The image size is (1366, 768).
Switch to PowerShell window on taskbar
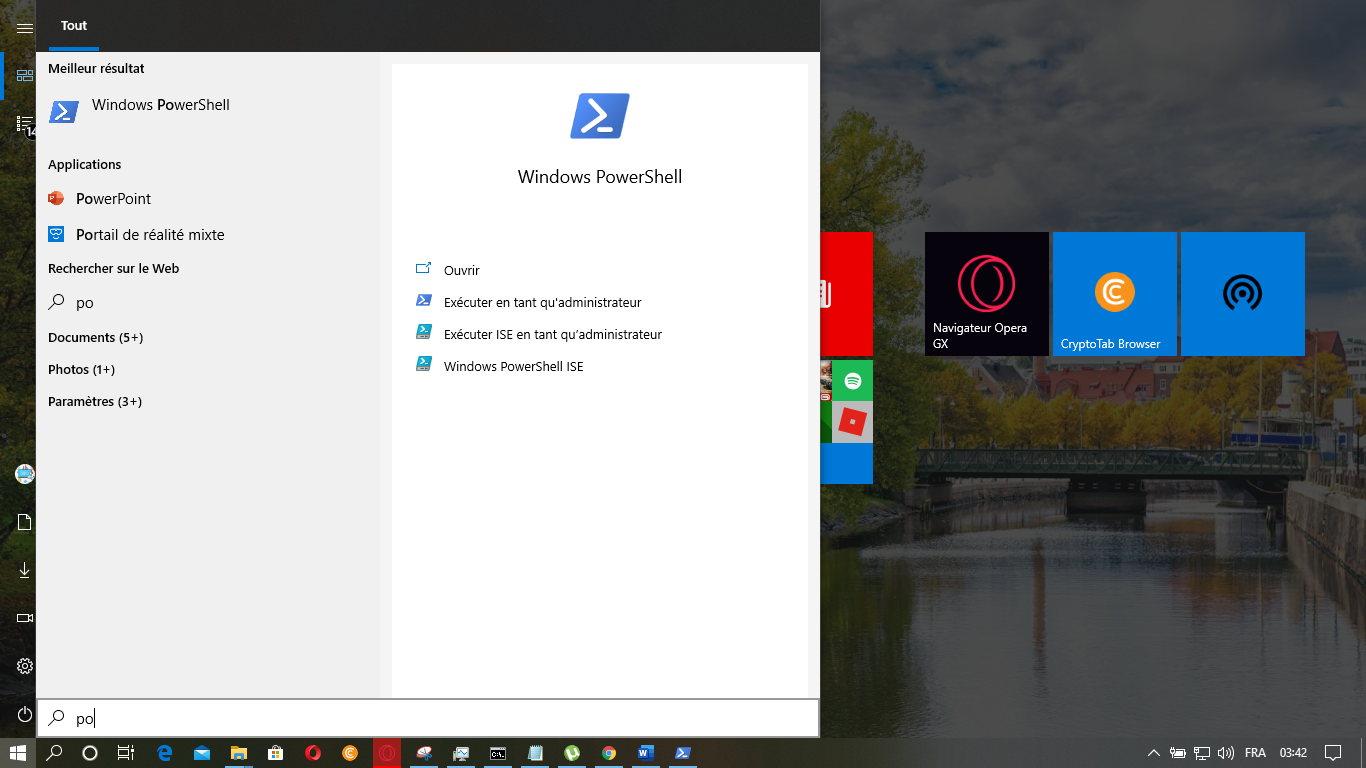click(683, 753)
